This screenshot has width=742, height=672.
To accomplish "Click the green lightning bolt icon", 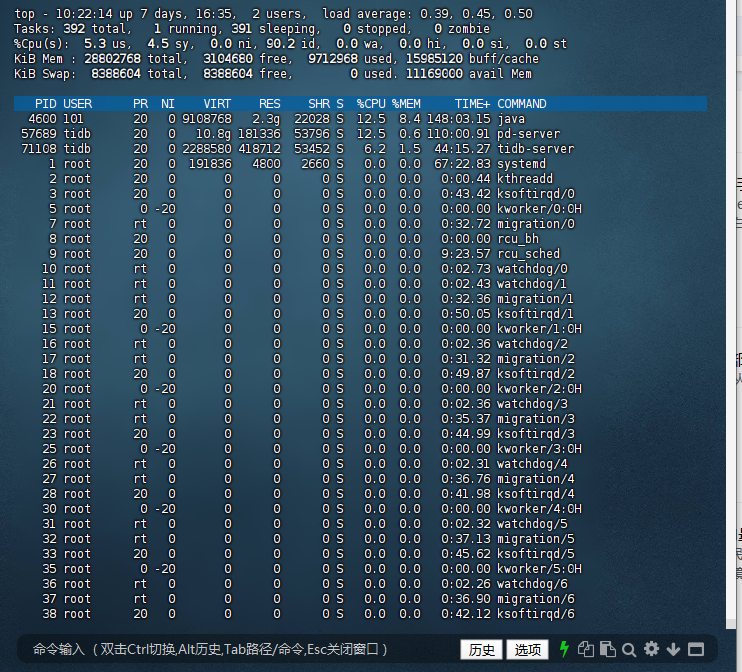I will pyautogui.click(x=564, y=649).
